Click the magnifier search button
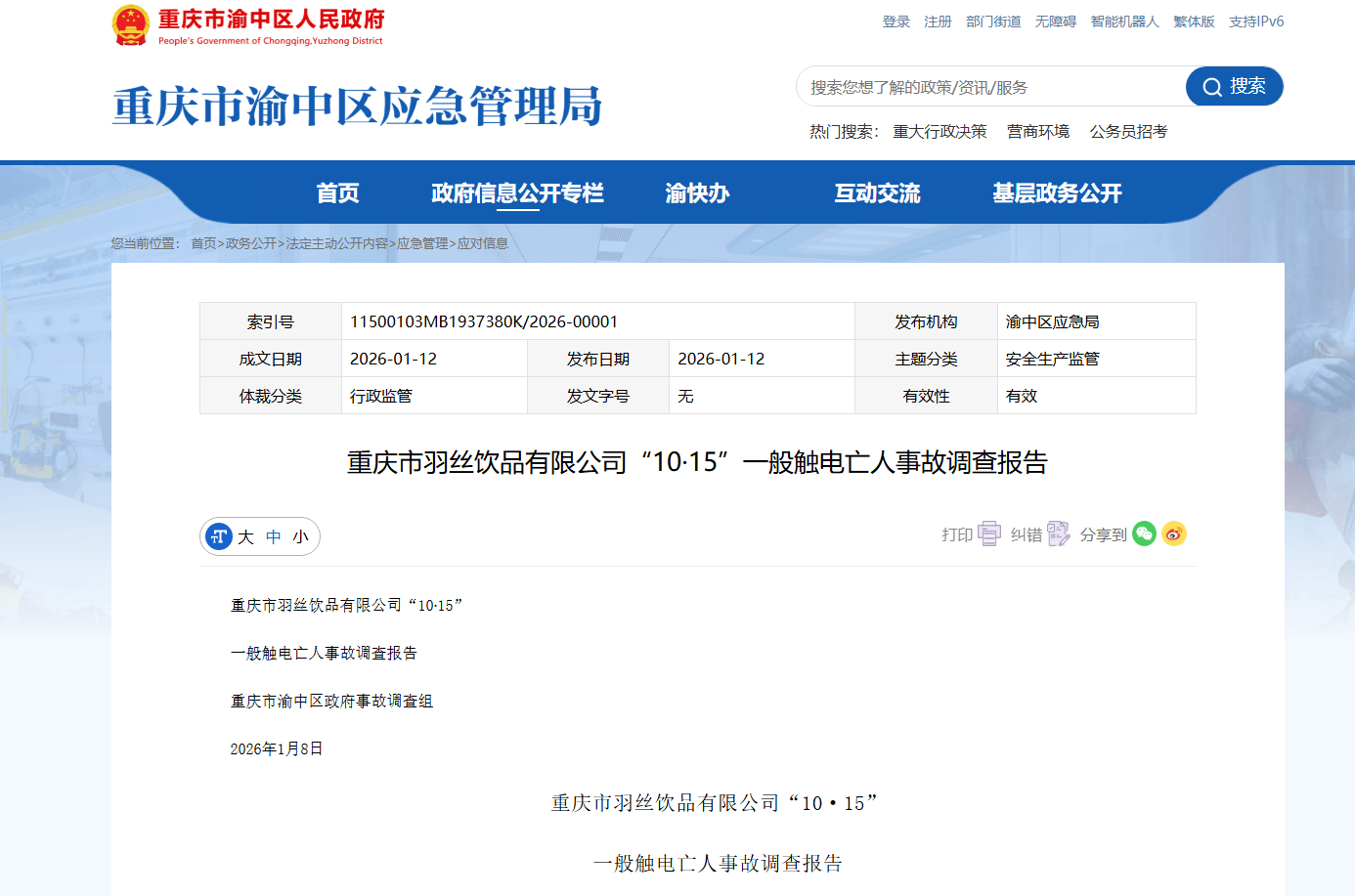Screen dimensions: 1355x896 point(1234,86)
